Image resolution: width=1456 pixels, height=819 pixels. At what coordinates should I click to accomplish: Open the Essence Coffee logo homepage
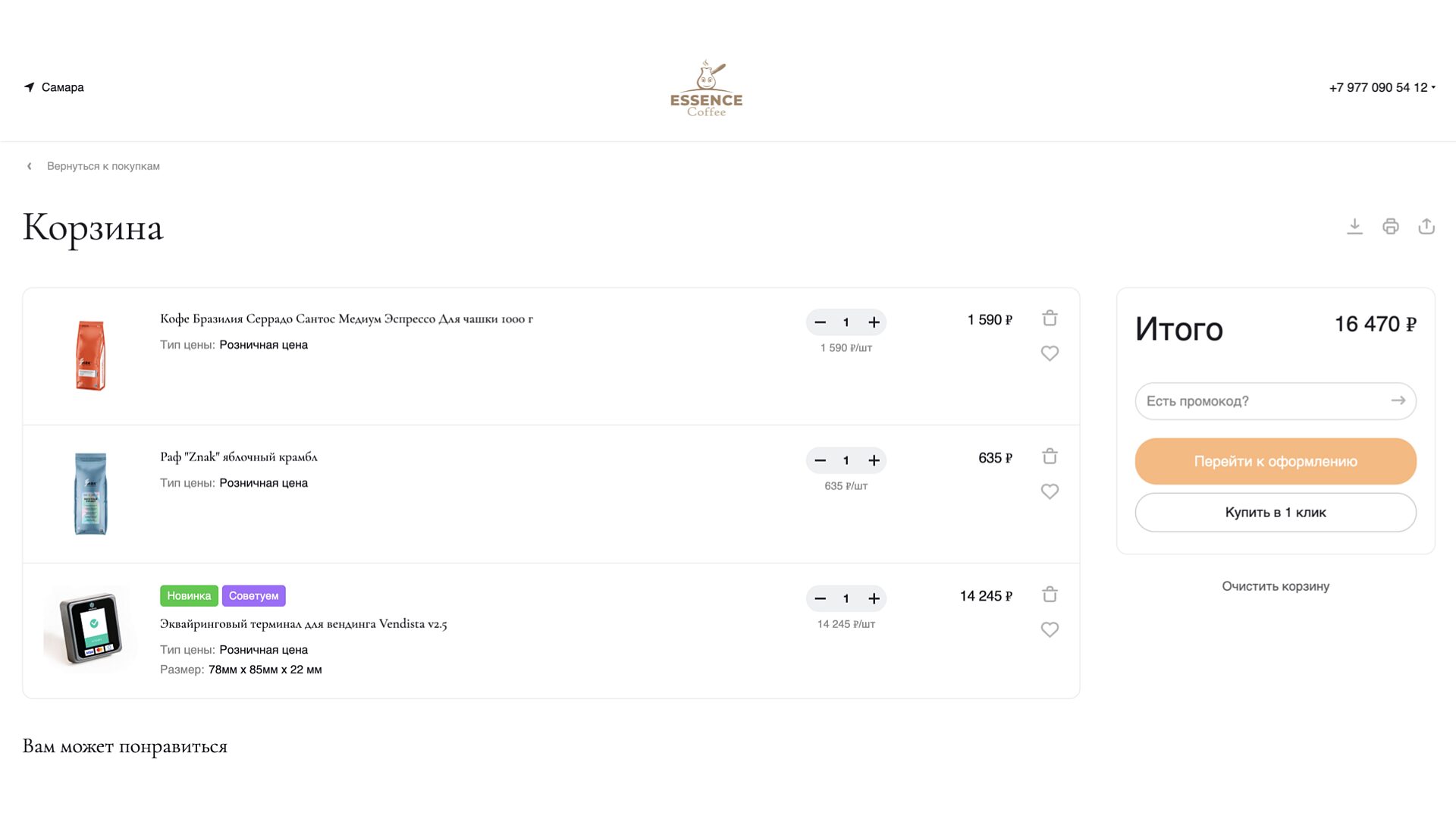tap(706, 88)
